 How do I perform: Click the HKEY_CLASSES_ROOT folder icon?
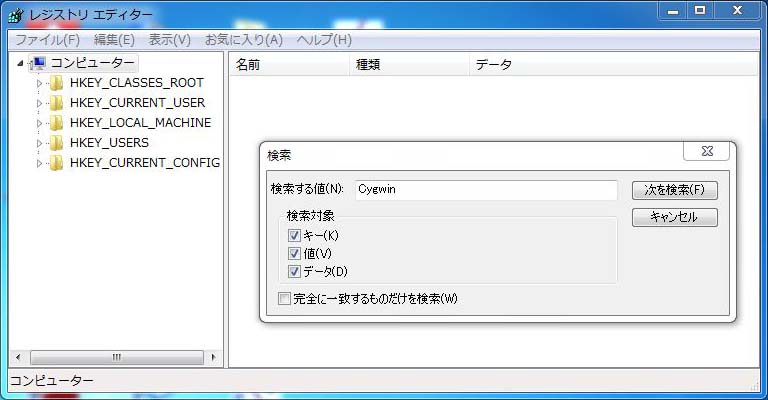coord(57,83)
